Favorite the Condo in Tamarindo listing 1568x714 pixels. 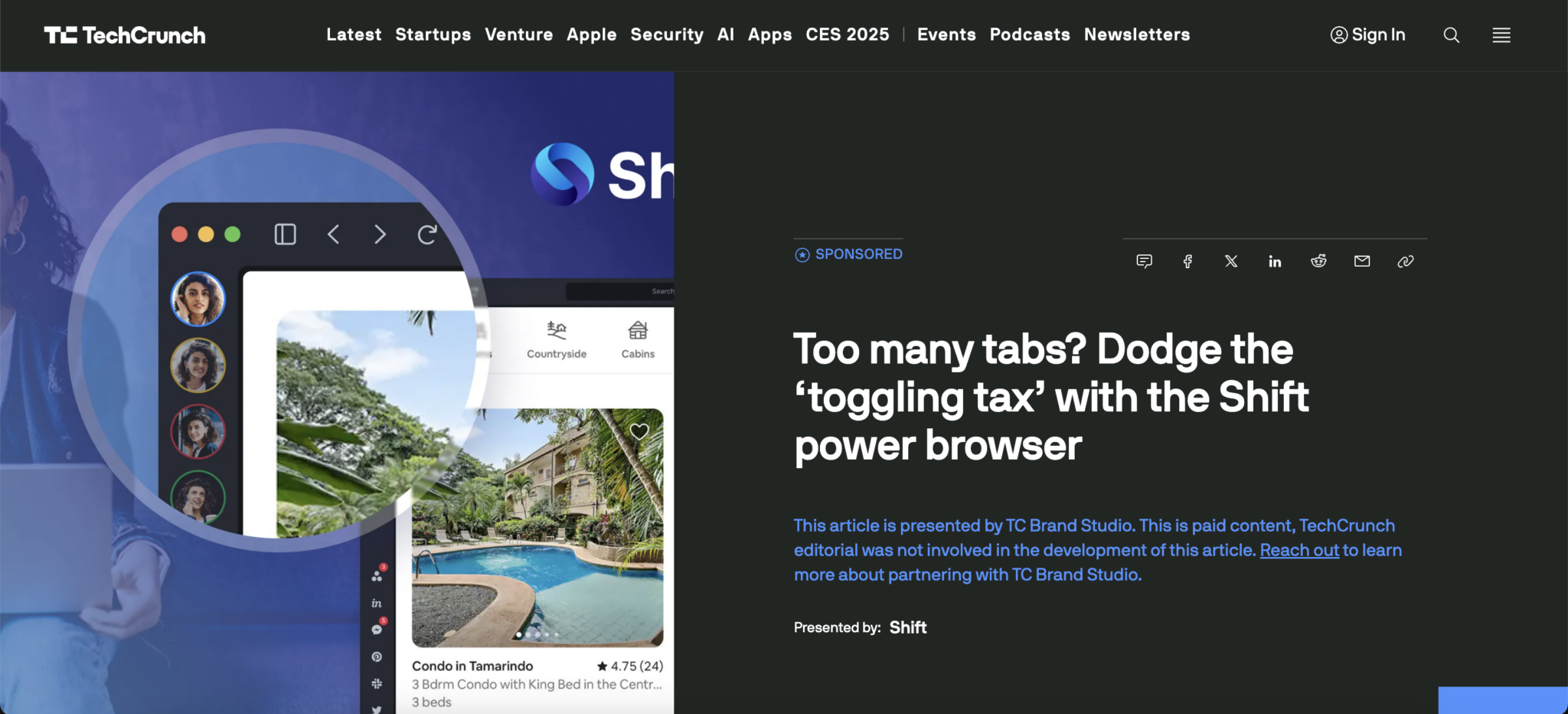tap(639, 432)
